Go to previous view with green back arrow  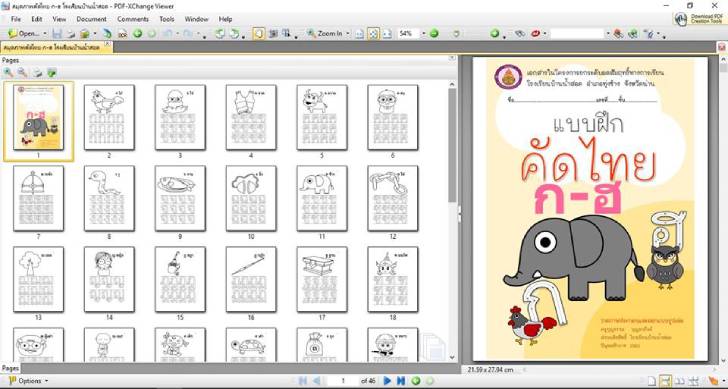(x=137, y=33)
